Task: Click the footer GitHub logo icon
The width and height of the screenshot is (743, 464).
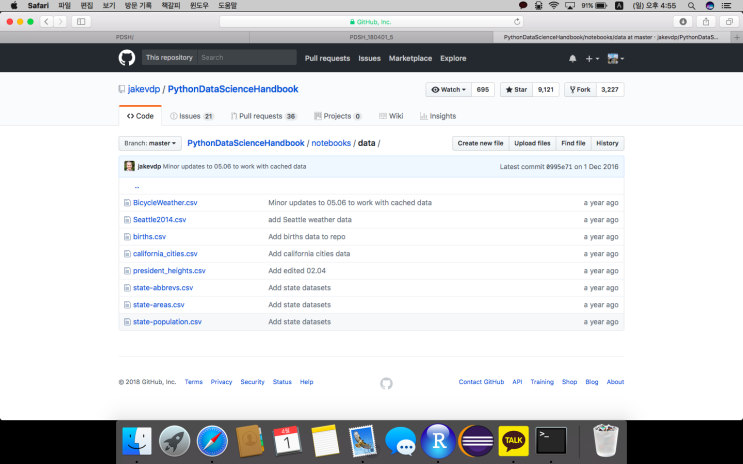Action: tap(386, 383)
